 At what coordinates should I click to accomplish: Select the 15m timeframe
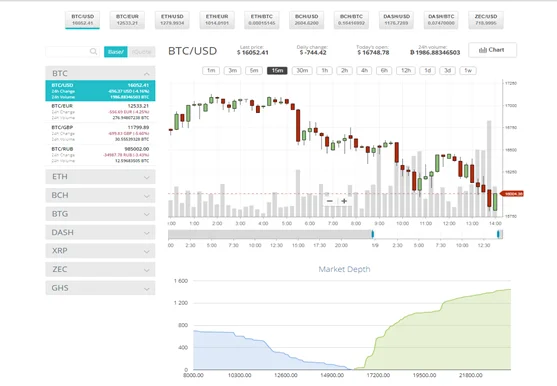[x=277, y=70]
